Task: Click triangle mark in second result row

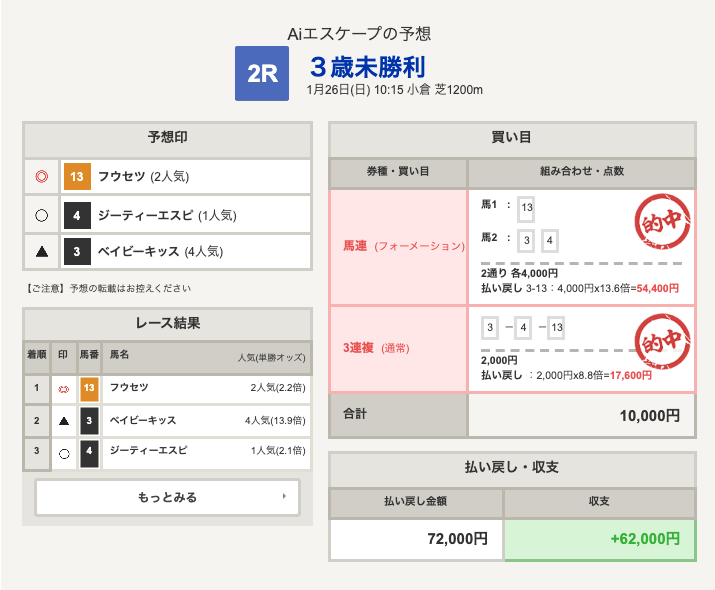Action: [x=64, y=421]
